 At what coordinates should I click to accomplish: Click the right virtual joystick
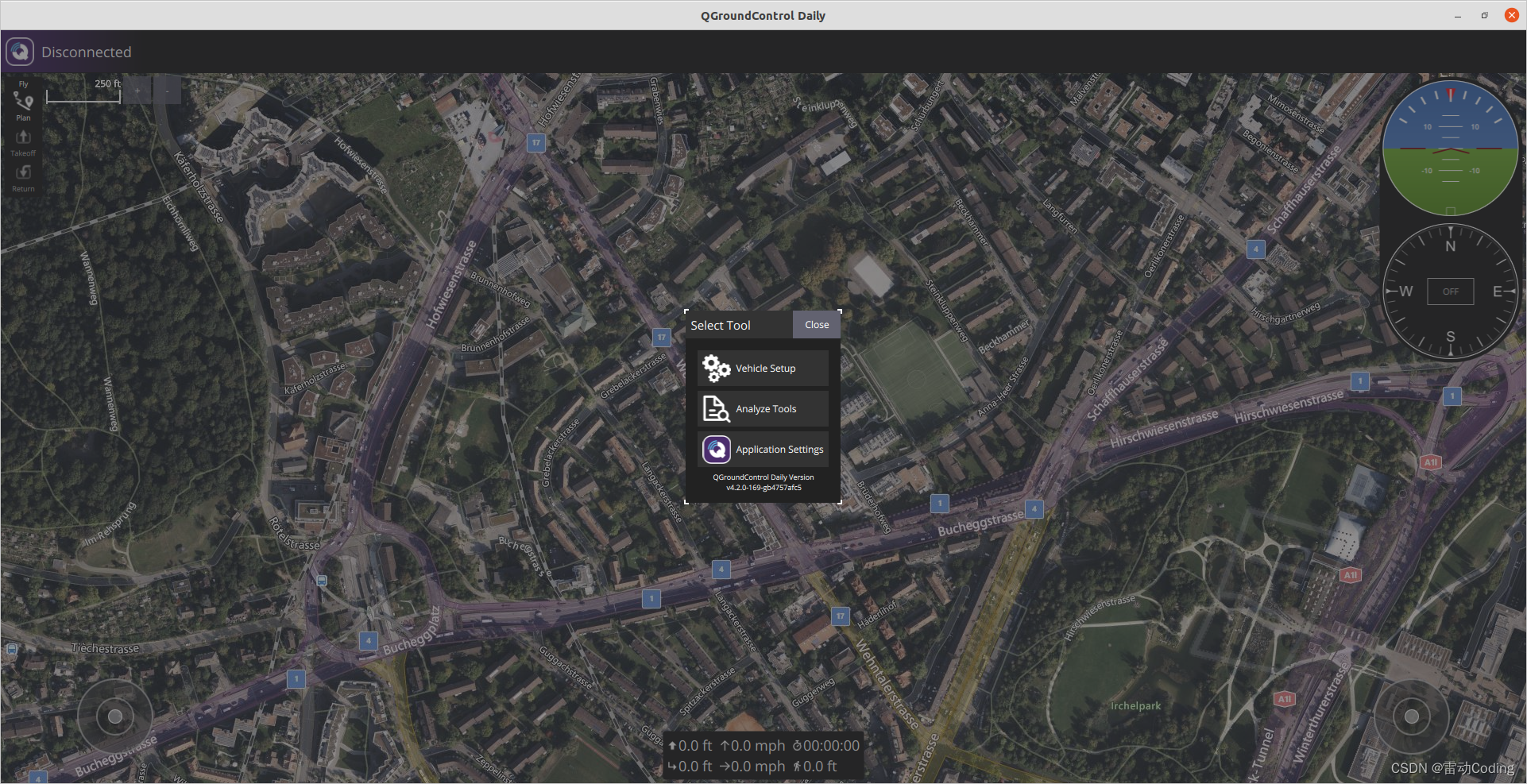[x=1412, y=717]
